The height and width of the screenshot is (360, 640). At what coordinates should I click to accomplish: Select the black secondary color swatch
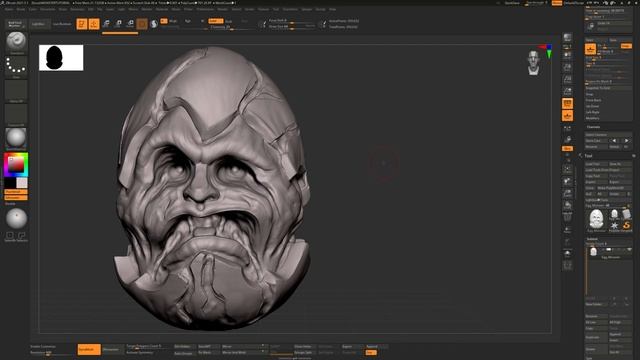click(10, 183)
